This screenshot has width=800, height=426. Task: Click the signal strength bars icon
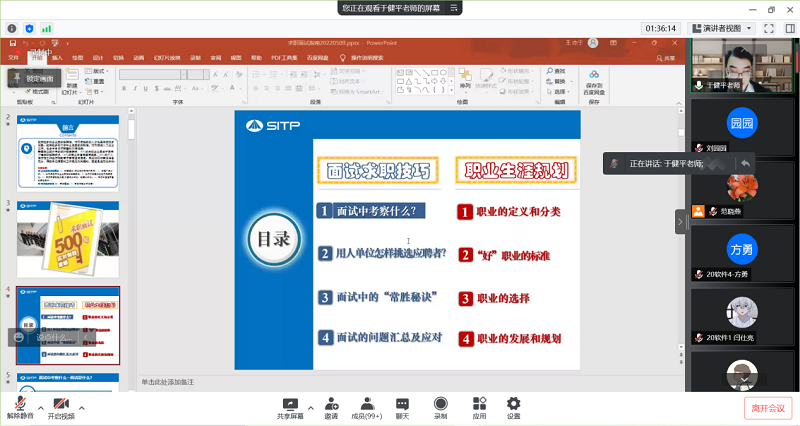click(x=47, y=28)
